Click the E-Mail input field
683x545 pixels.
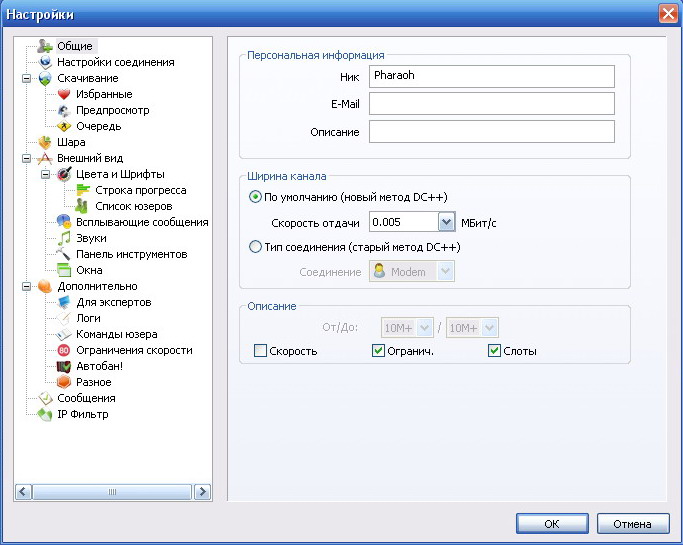(x=492, y=104)
